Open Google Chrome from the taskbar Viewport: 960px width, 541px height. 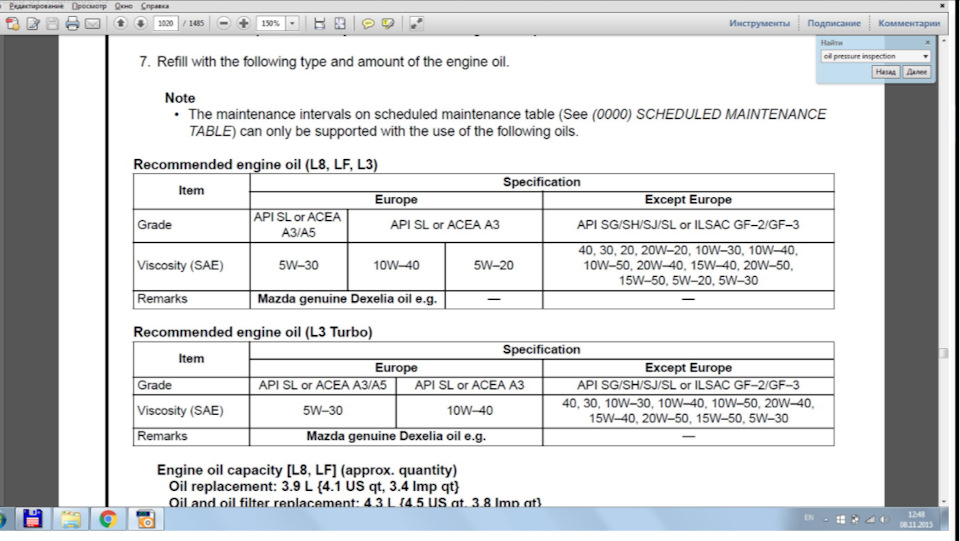(x=108, y=519)
